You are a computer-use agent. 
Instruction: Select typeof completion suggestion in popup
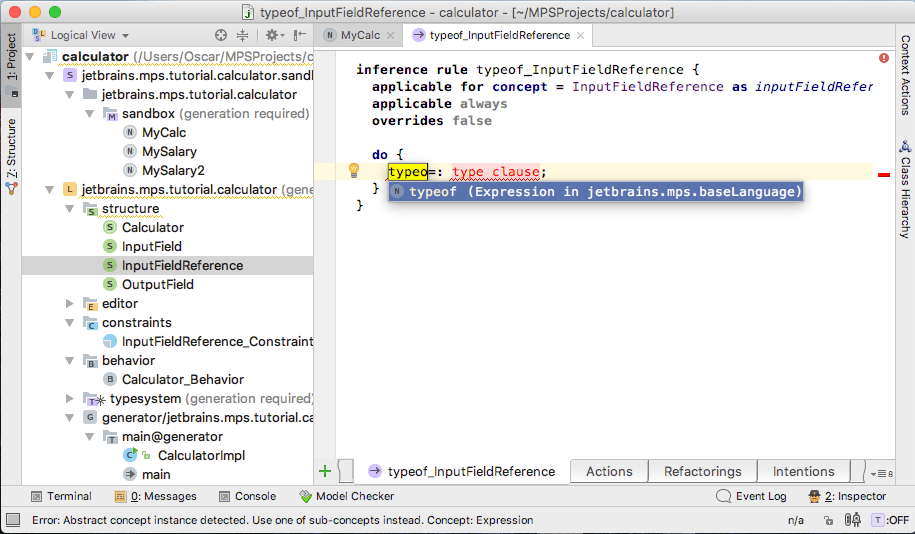[596, 191]
